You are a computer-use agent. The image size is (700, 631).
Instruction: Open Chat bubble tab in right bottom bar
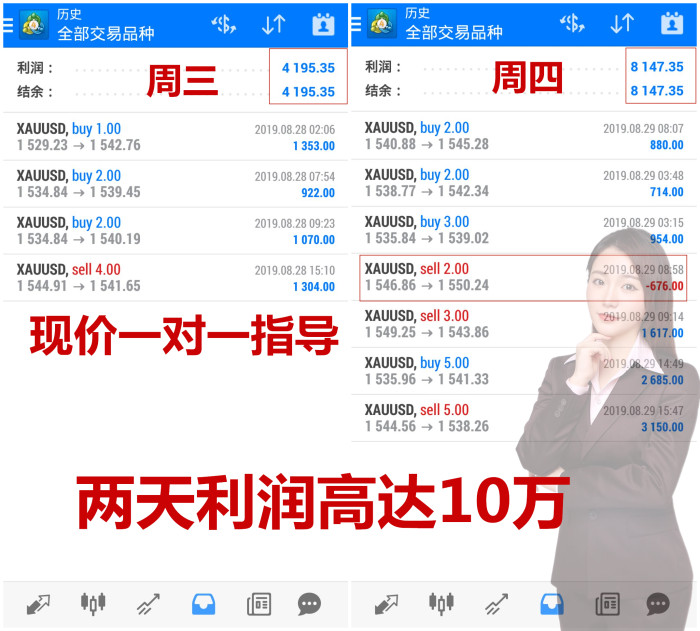pyautogui.click(x=658, y=604)
